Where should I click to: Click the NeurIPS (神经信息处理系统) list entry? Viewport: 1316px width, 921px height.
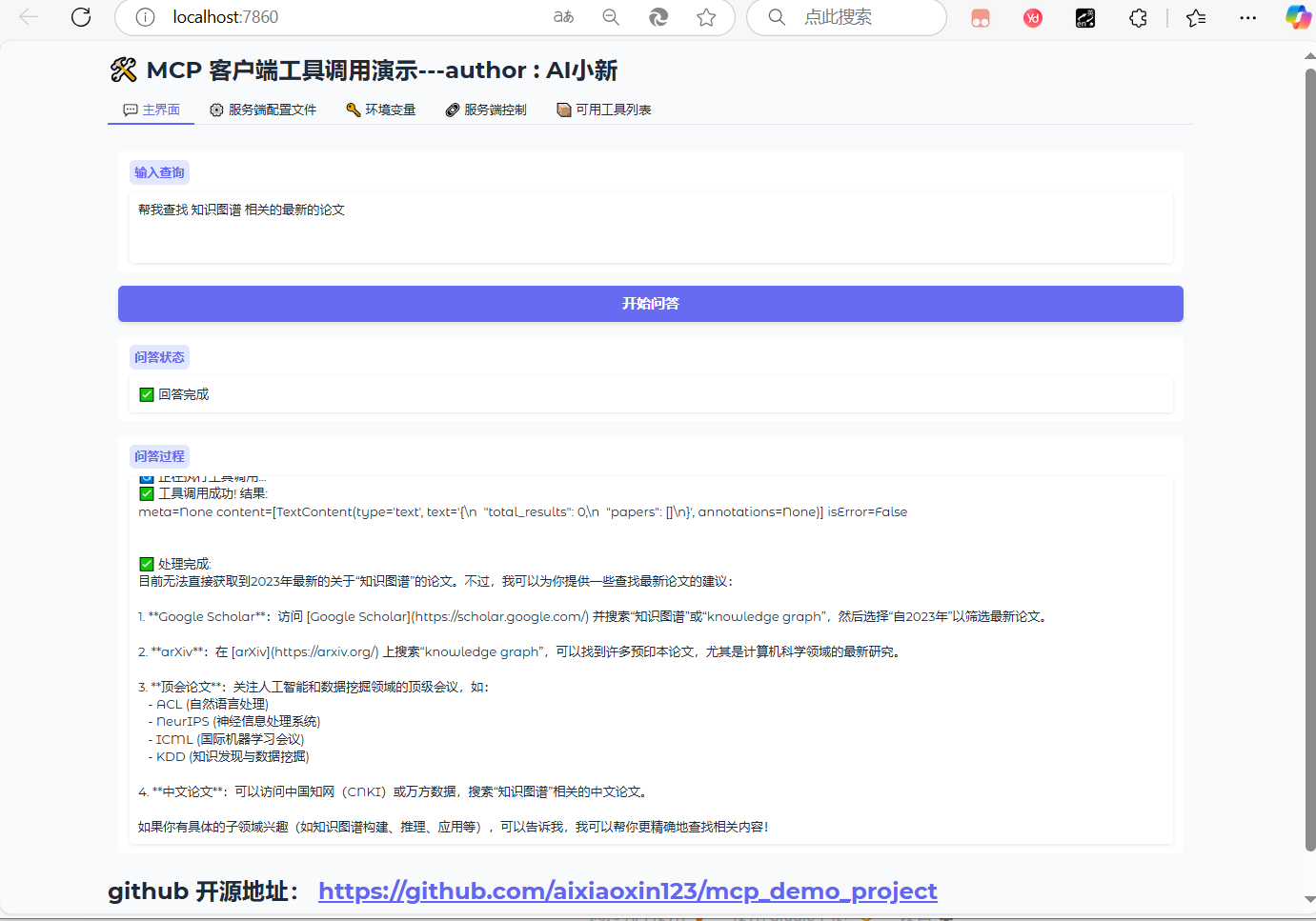tap(234, 721)
